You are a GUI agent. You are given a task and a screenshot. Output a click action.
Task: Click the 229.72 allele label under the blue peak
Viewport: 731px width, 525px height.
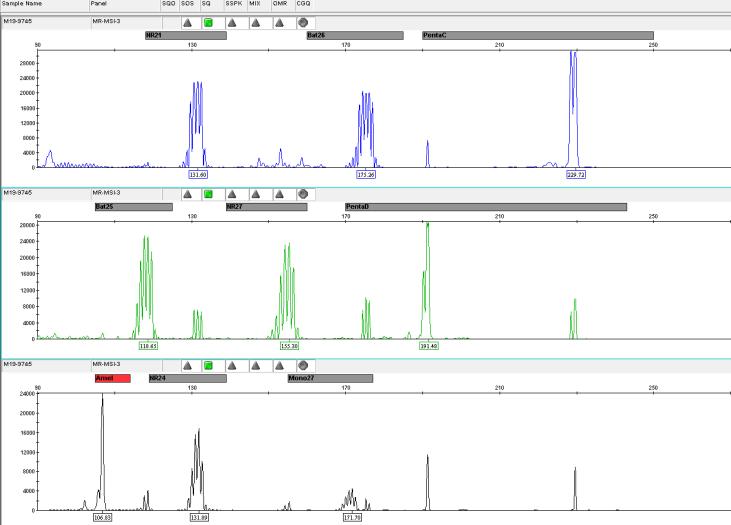pos(575,174)
